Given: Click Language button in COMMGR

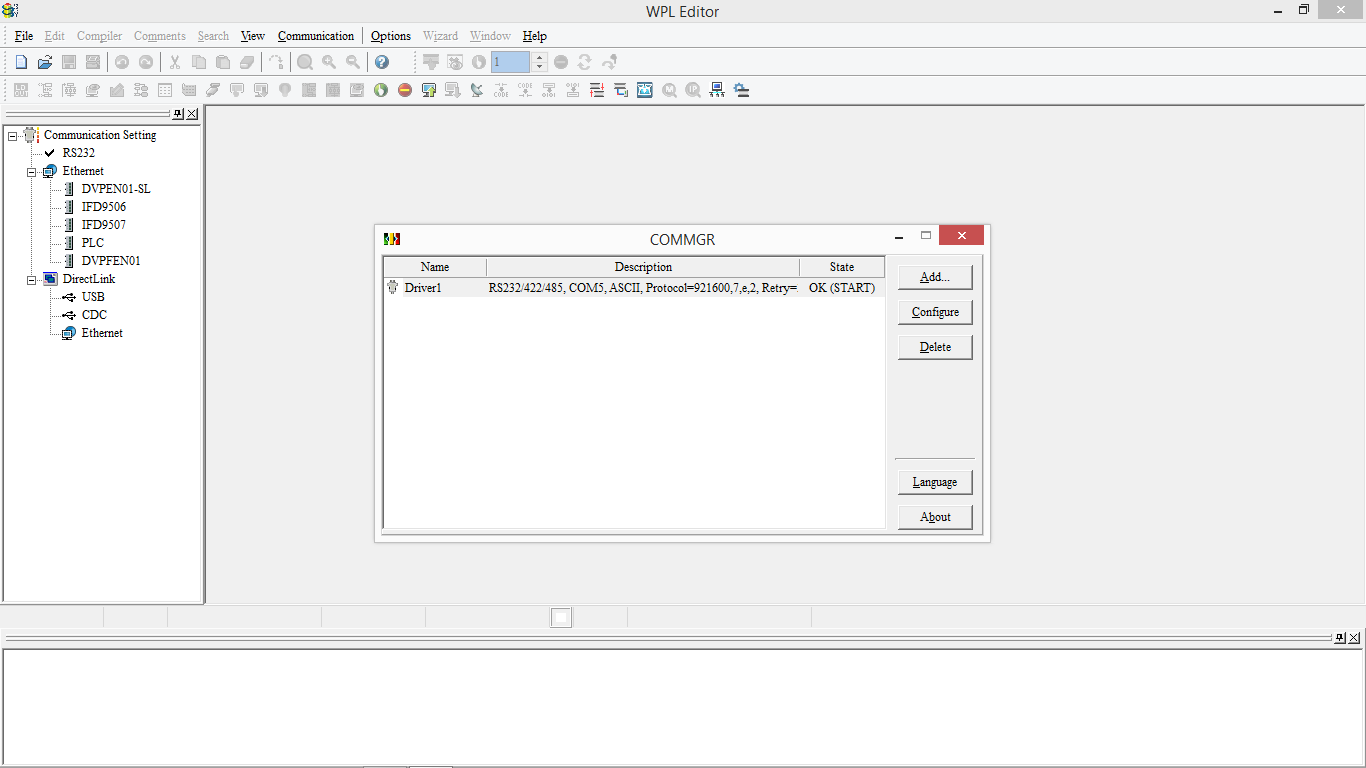Looking at the screenshot, I should point(935,482).
